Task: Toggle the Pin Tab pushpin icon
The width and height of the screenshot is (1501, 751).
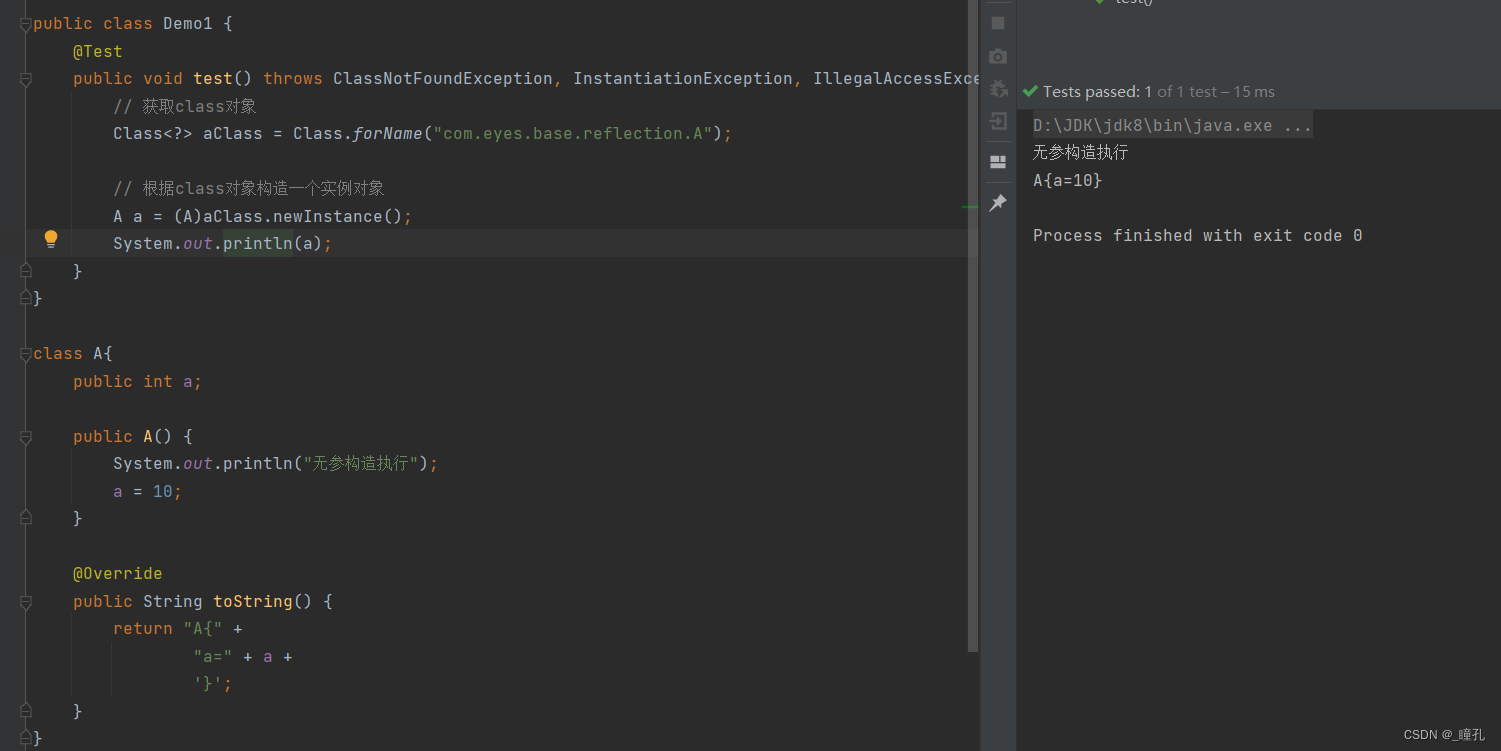Action: [x=998, y=203]
